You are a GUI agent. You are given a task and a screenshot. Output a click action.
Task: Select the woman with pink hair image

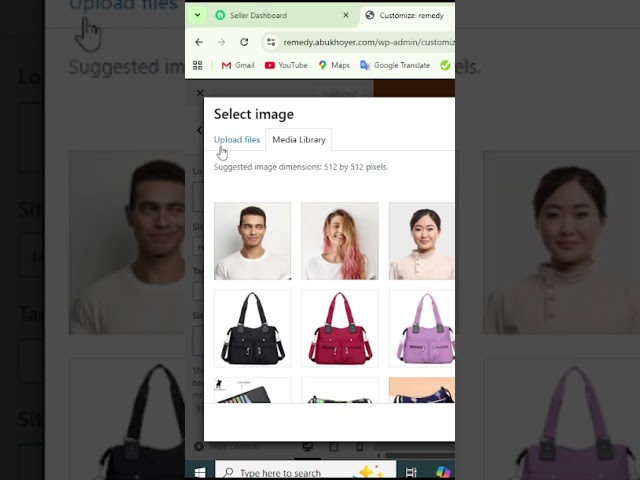(340, 241)
